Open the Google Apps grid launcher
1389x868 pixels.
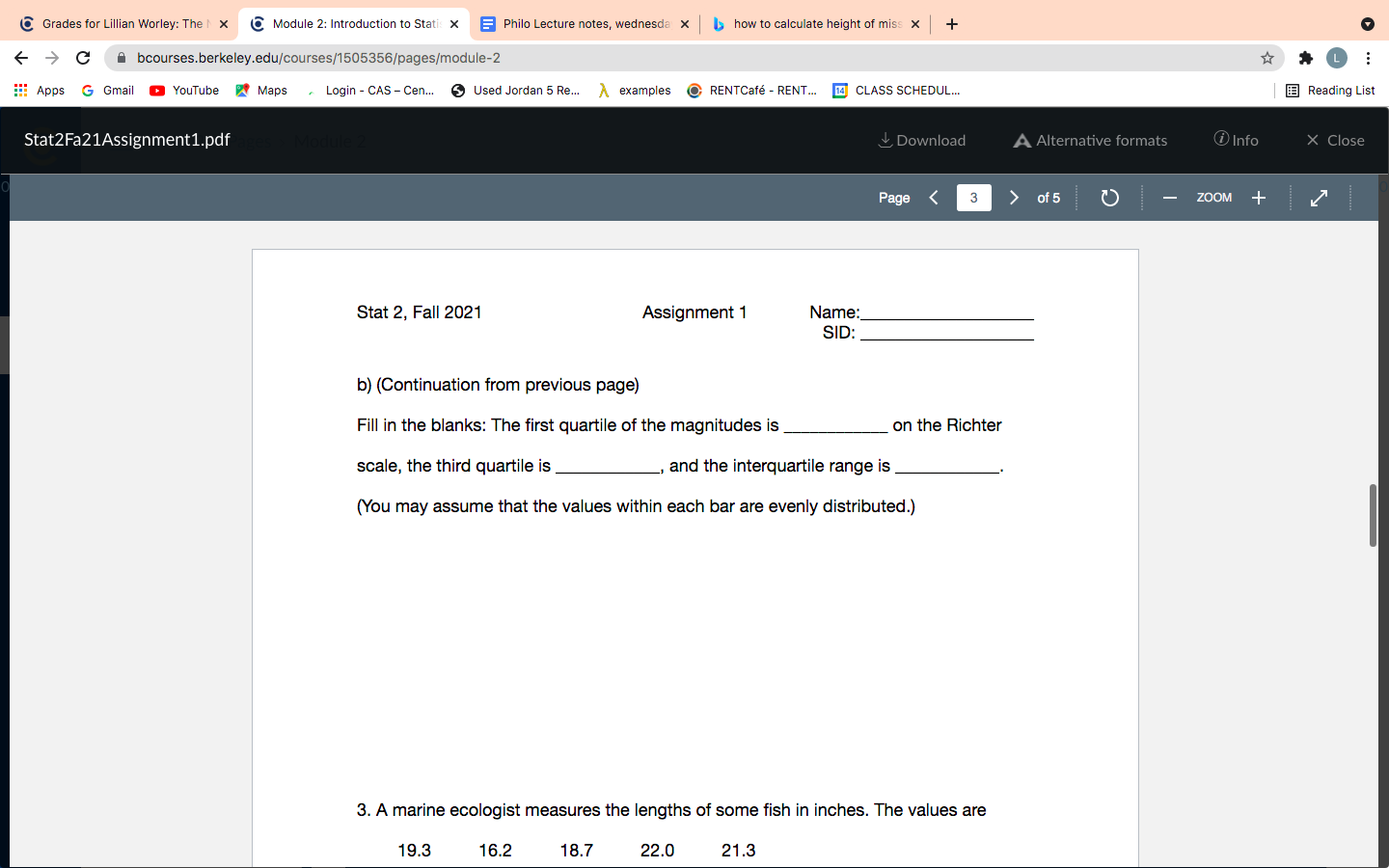pyautogui.click(x=21, y=90)
